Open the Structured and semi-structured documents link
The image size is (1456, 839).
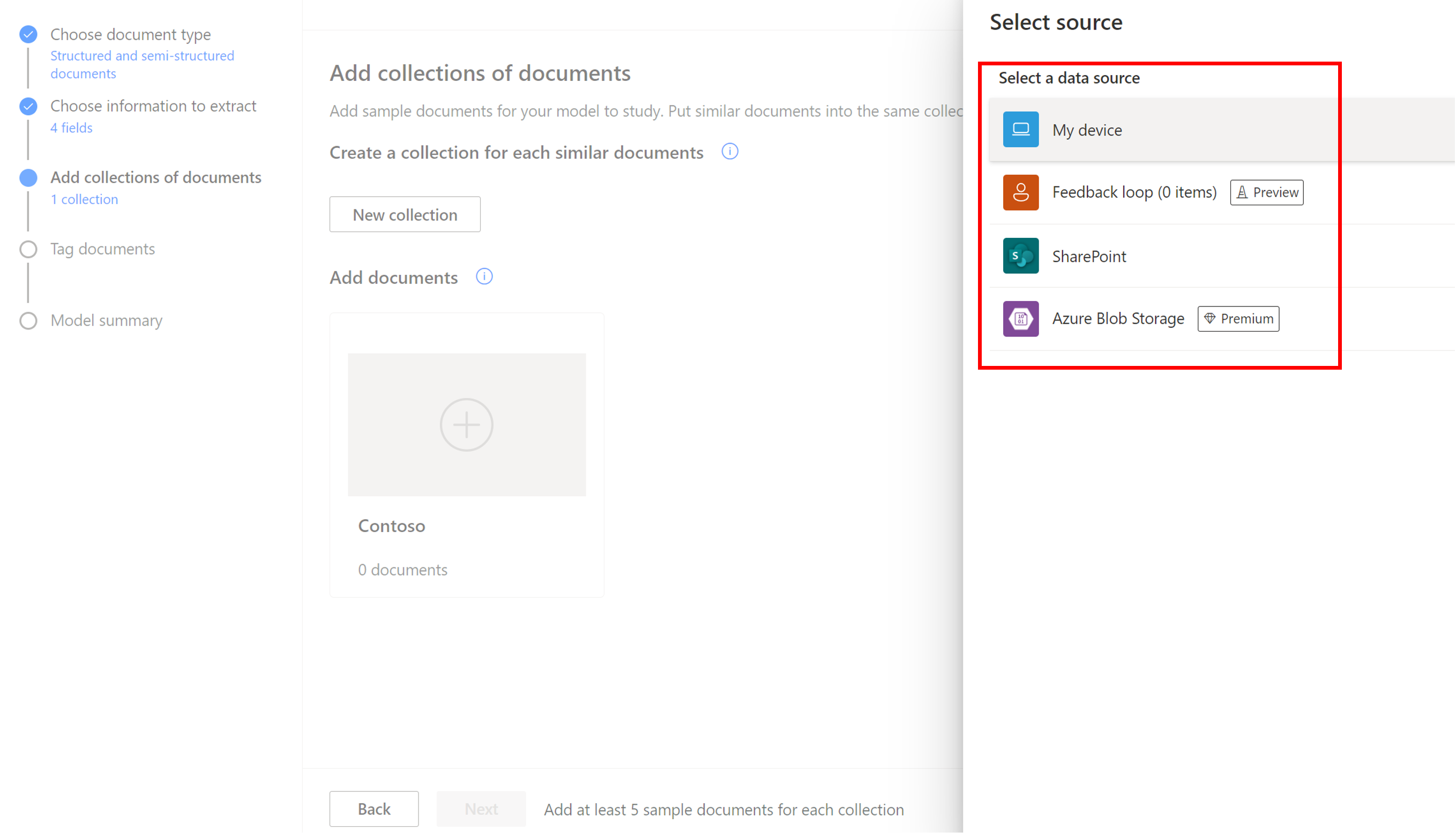coord(141,64)
